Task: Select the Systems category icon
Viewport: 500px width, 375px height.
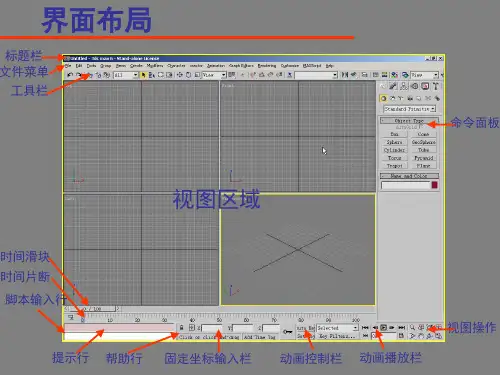Action: click(x=436, y=98)
